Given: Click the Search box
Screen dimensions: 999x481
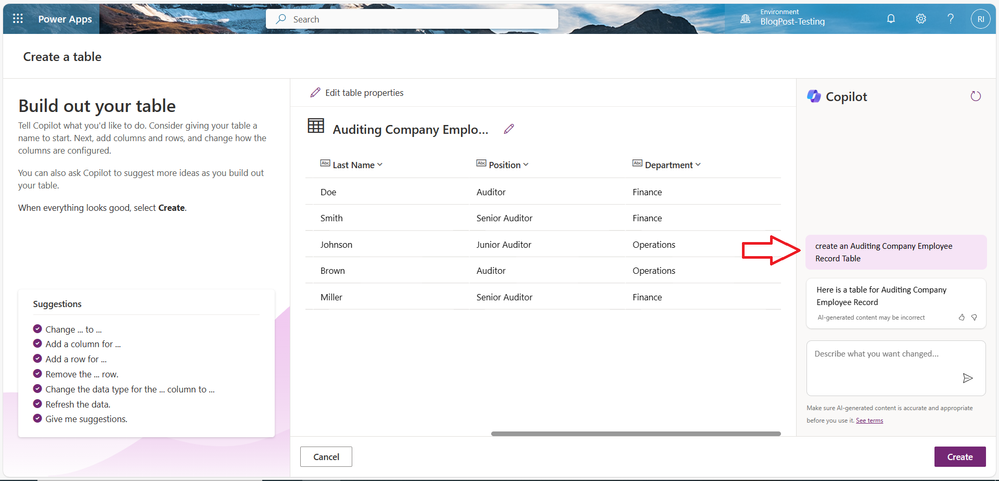Looking at the screenshot, I should pos(412,19).
